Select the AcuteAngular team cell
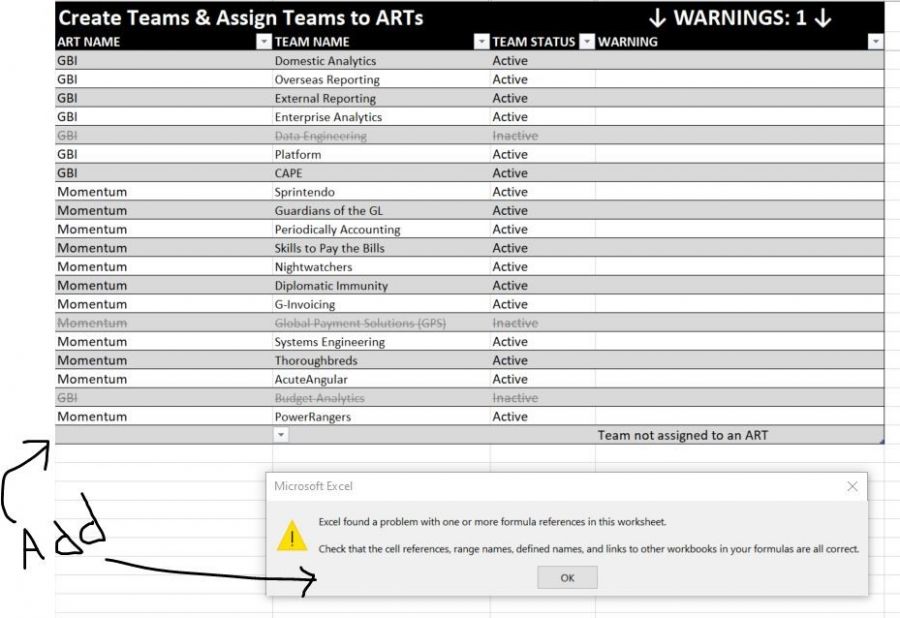The height and width of the screenshot is (618, 900). coord(381,379)
